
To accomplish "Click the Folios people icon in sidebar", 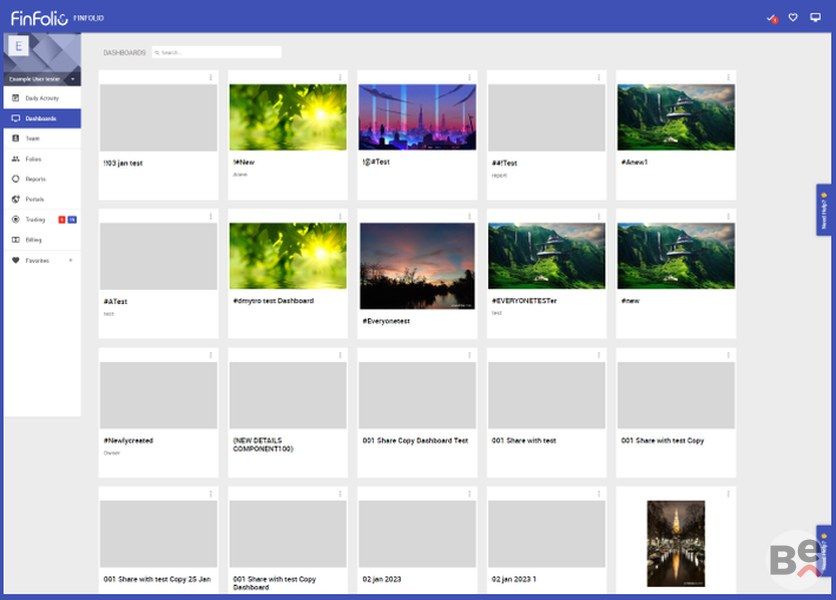I will (x=15, y=159).
